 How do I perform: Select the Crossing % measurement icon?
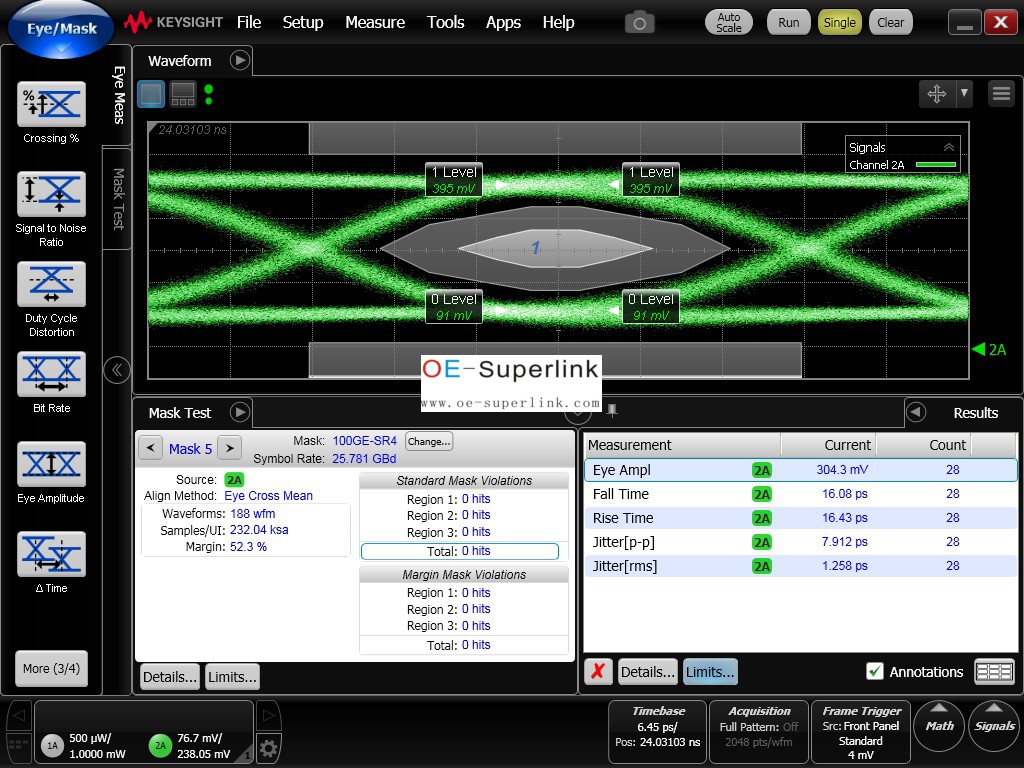click(x=52, y=104)
